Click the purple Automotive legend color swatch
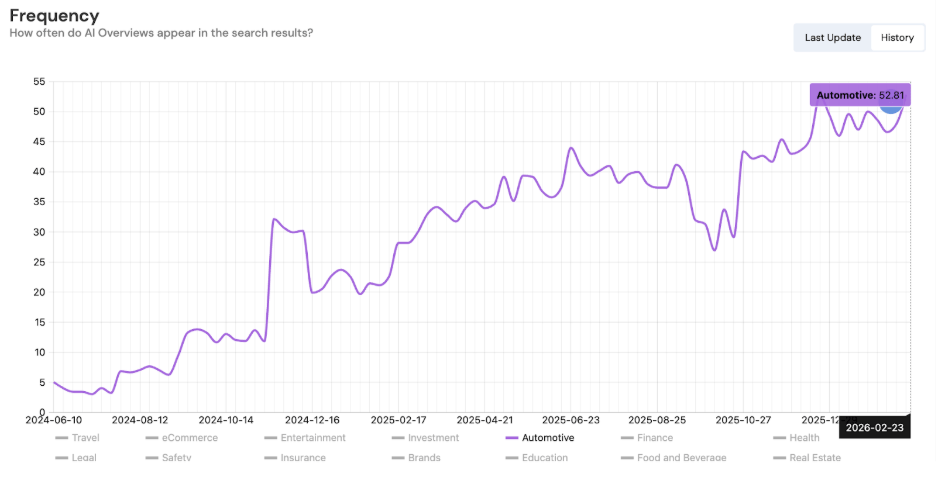 [512, 438]
